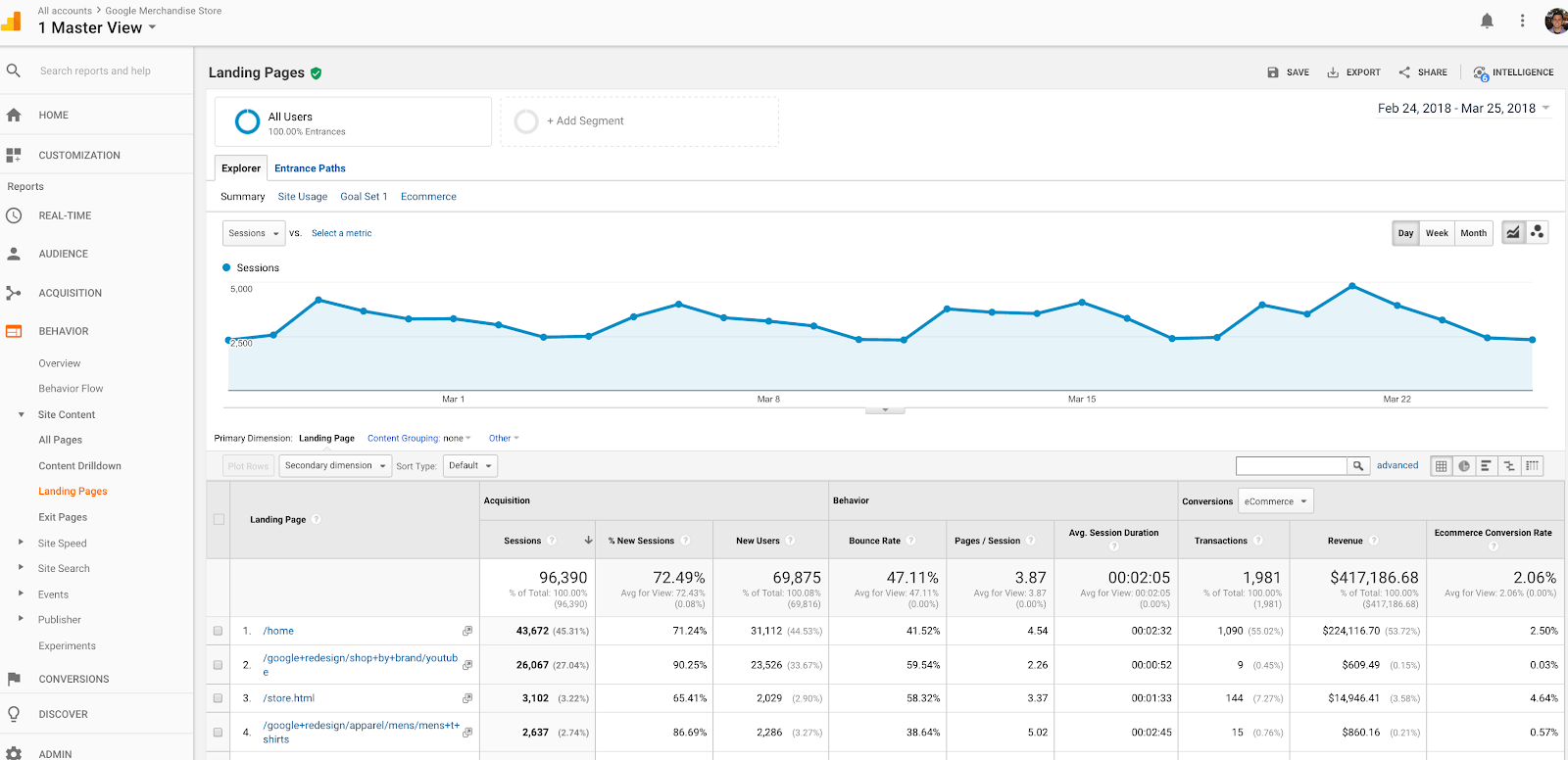Viewport: 1568px width, 760px height.
Task: Click the search magnifier icon in sidebar
Action: pos(14,71)
